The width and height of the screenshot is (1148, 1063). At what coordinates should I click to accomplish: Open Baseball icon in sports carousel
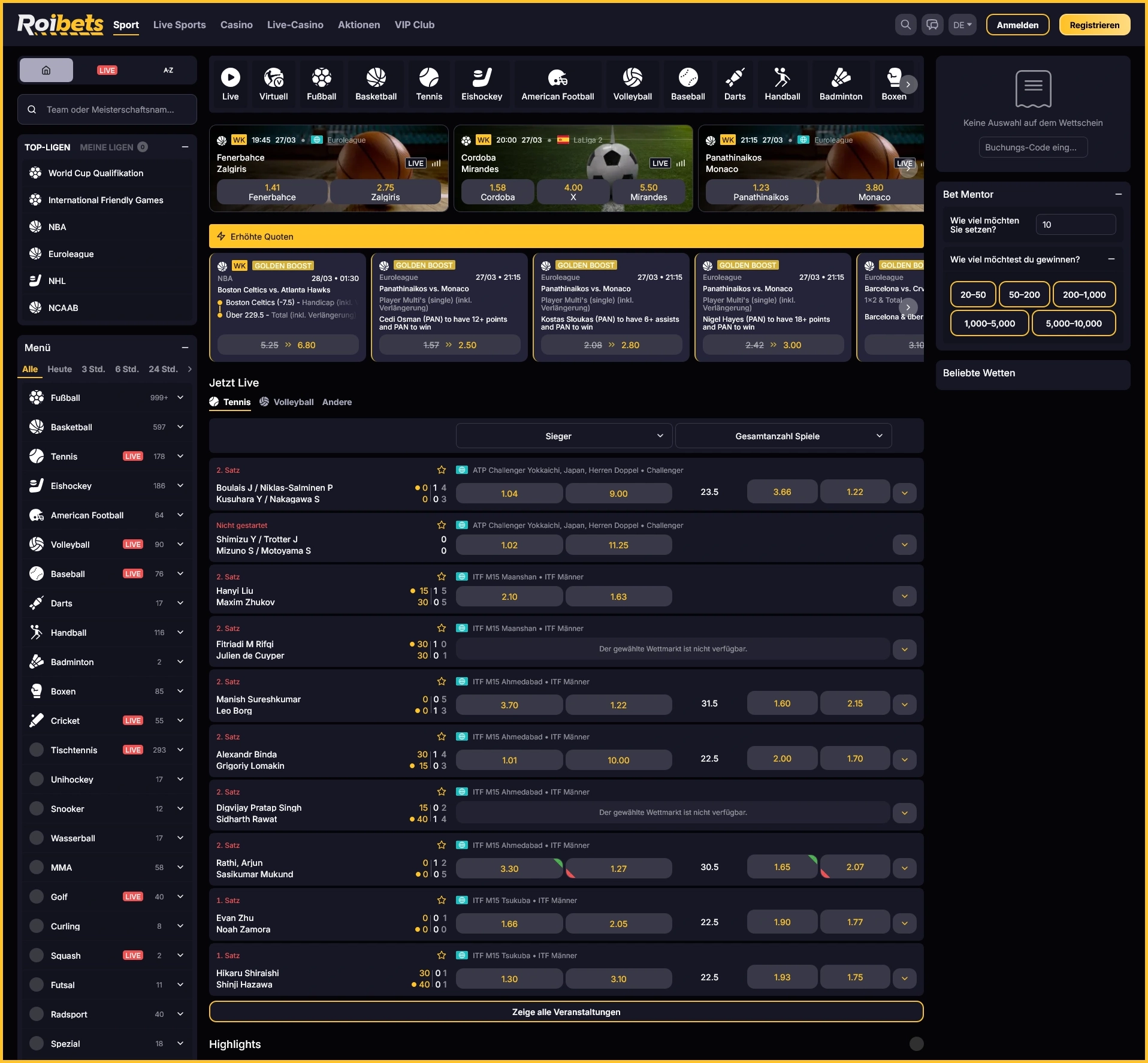click(688, 84)
